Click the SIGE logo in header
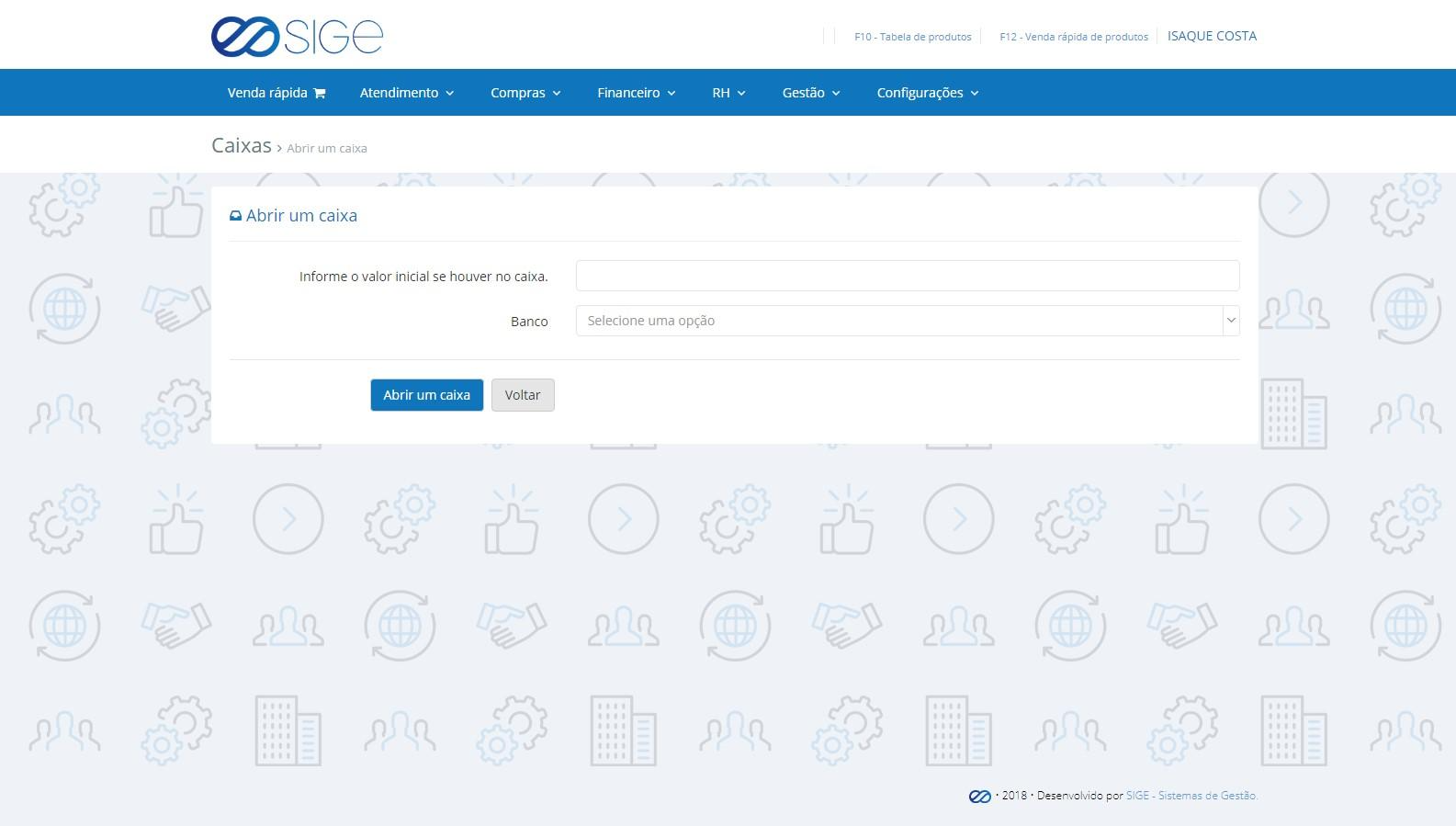This screenshot has height=826, width=1456. point(297,36)
